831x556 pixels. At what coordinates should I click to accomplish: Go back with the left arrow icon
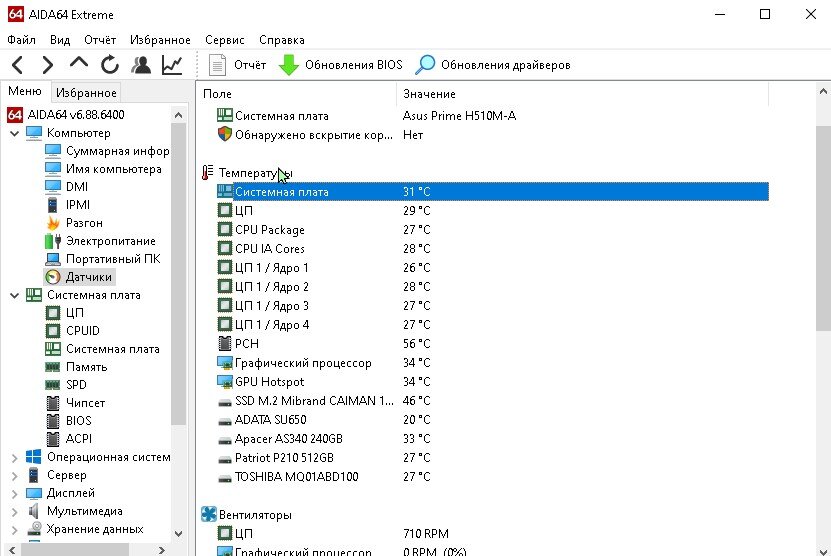coord(17,65)
